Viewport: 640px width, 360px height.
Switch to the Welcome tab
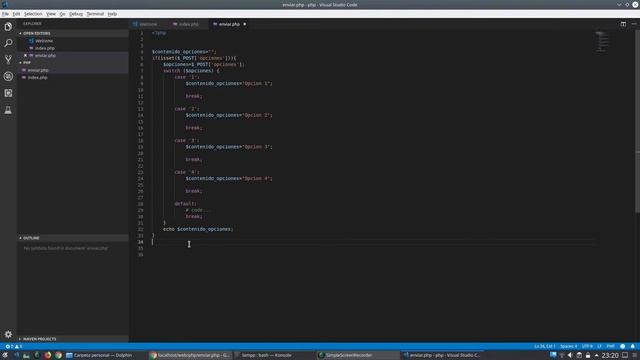(x=148, y=24)
